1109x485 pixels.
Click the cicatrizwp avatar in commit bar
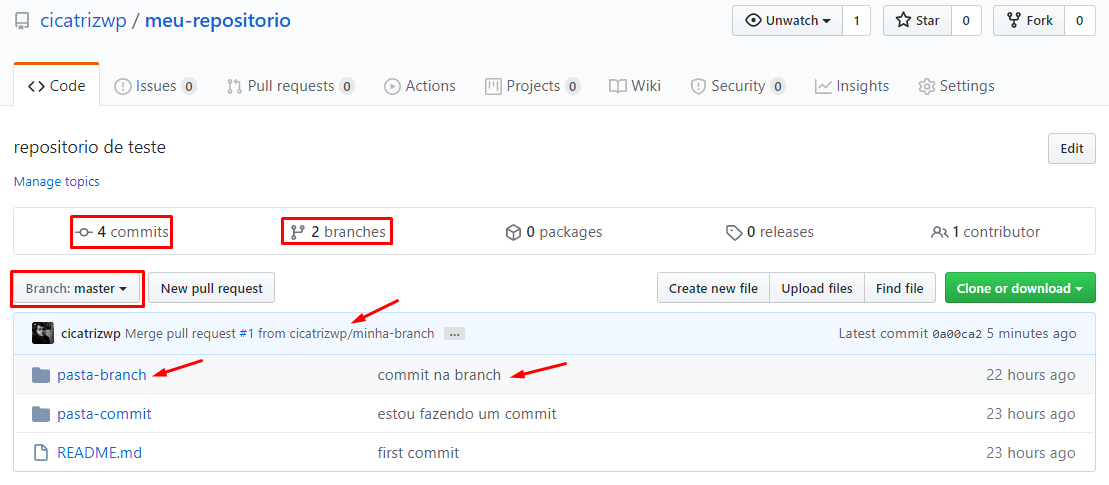pos(43,333)
